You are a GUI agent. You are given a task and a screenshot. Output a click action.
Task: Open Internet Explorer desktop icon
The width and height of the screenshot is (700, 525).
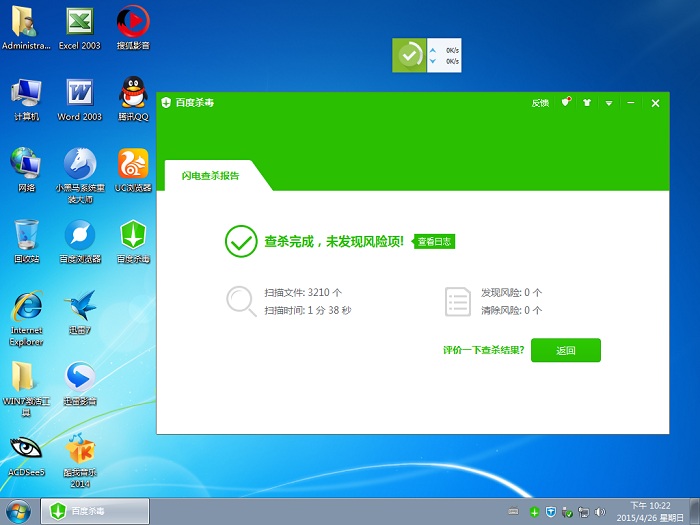[x=26, y=313]
